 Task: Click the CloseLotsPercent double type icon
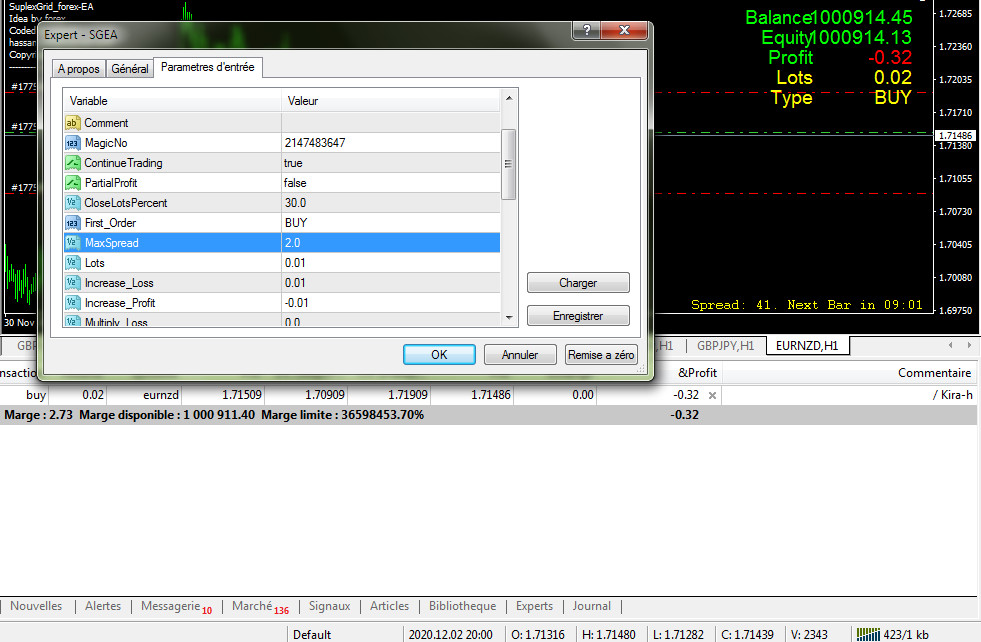pos(73,203)
